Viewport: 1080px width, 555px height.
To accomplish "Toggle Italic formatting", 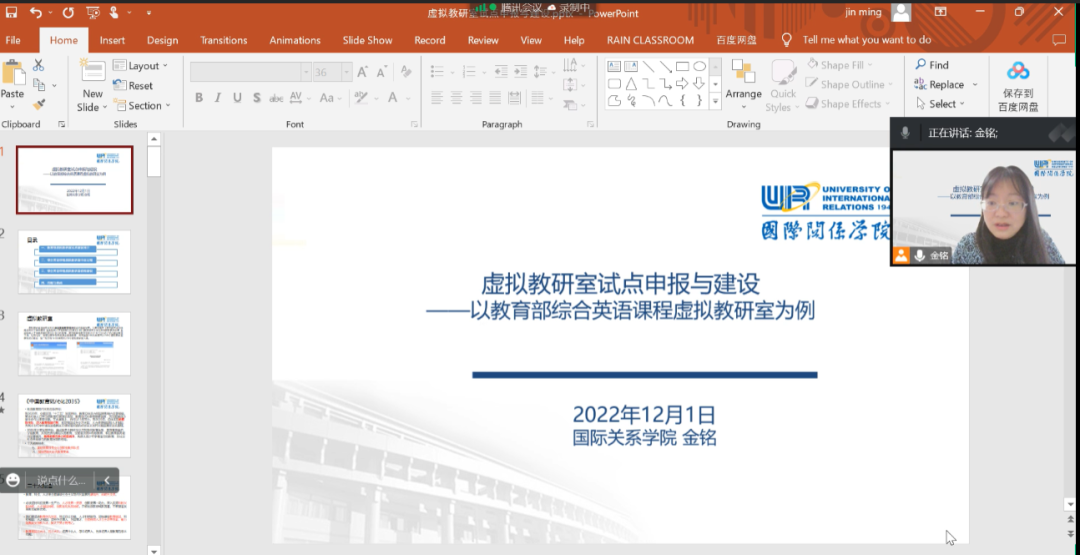I will (218, 98).
